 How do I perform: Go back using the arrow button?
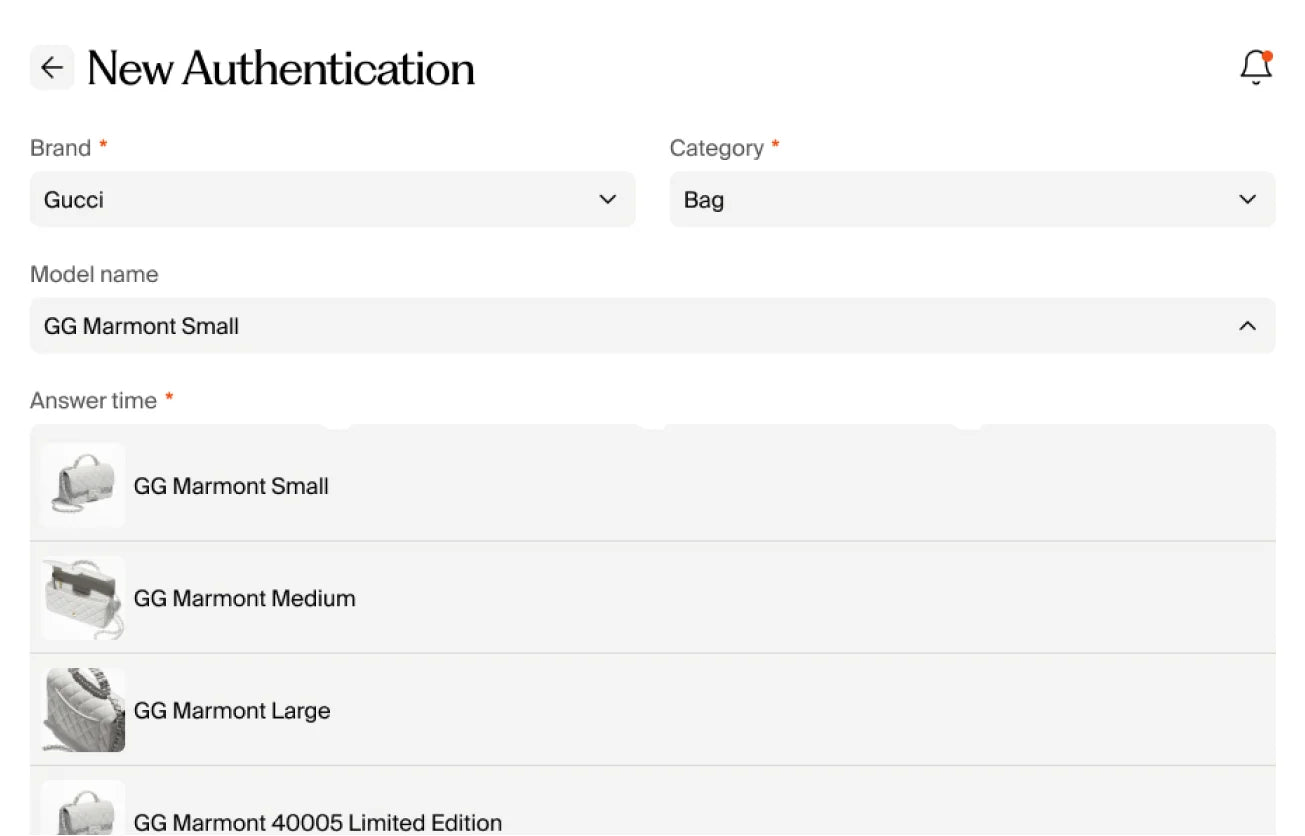pos(52,68)
